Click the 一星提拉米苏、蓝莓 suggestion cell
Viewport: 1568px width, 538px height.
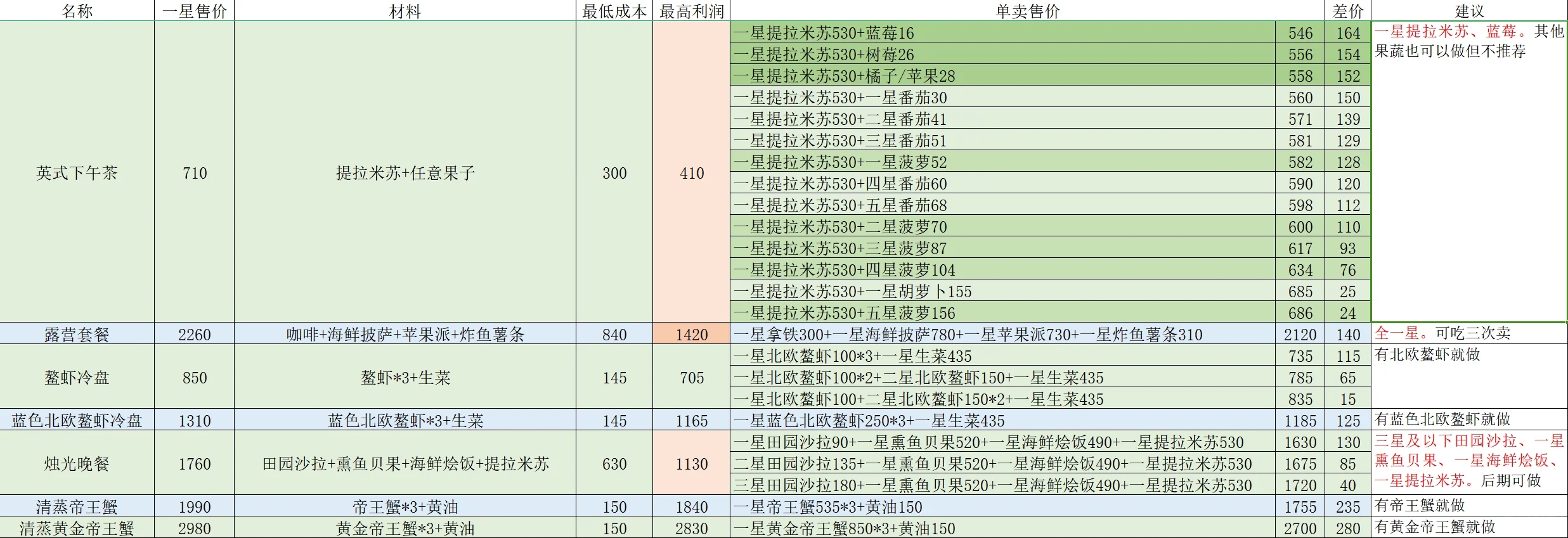tap(1469, 172)
